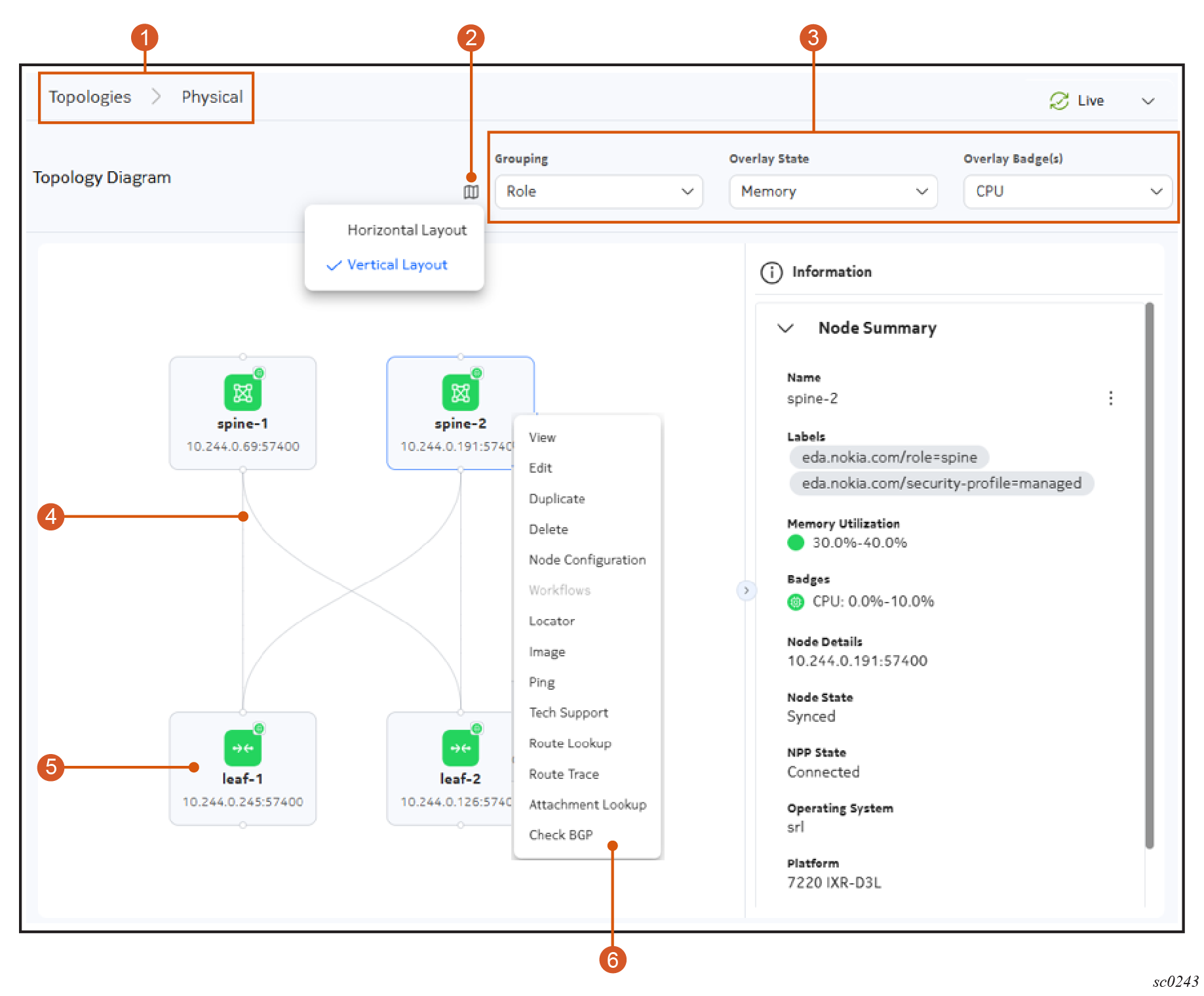Viewport: 1204px width, 996px height.
Task: Select the spine-1 node icon
Action: click(x=243, y=393)
